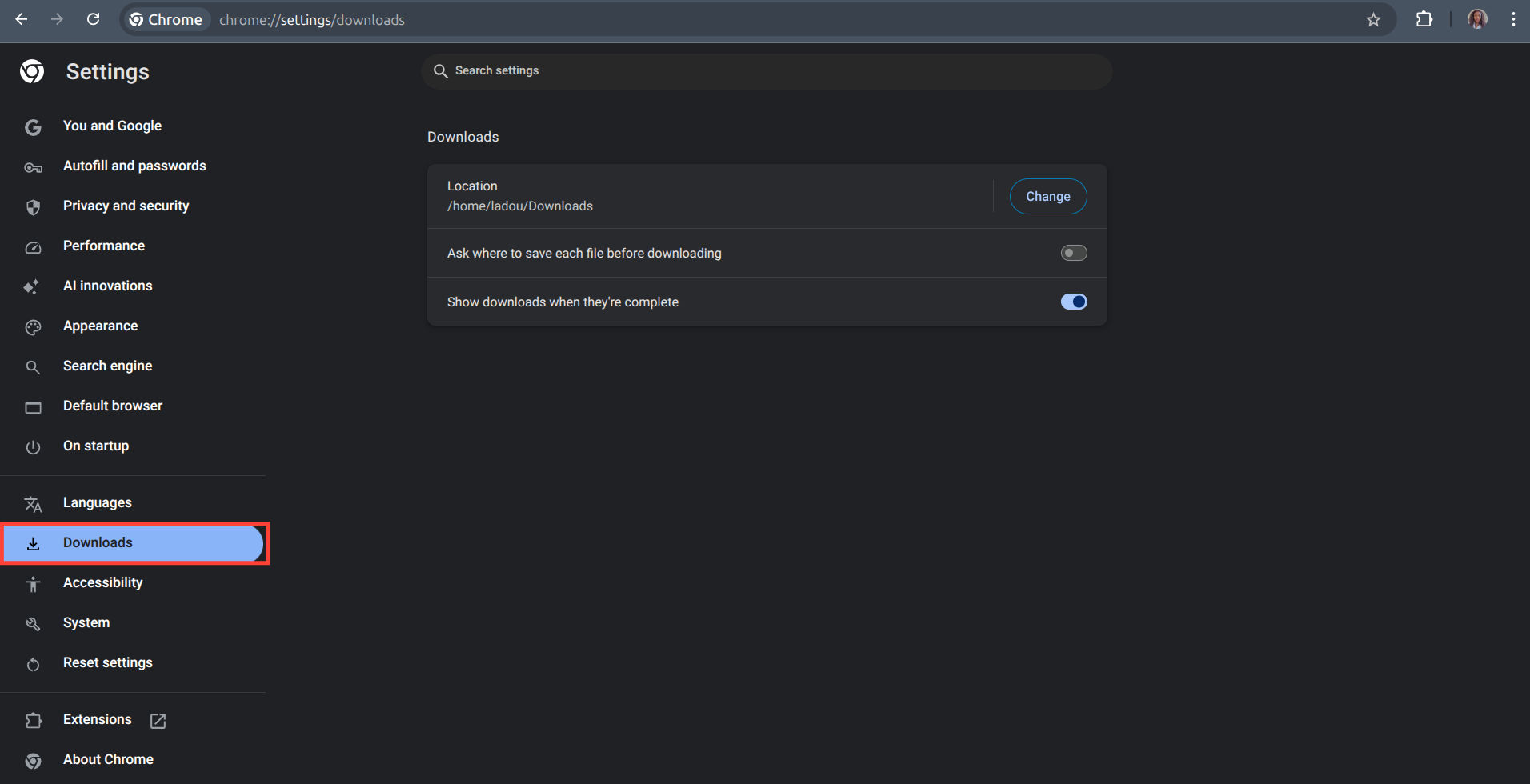Click the Autofill and passwords key icon
The image size is (1530, 784).
(33, 167)
